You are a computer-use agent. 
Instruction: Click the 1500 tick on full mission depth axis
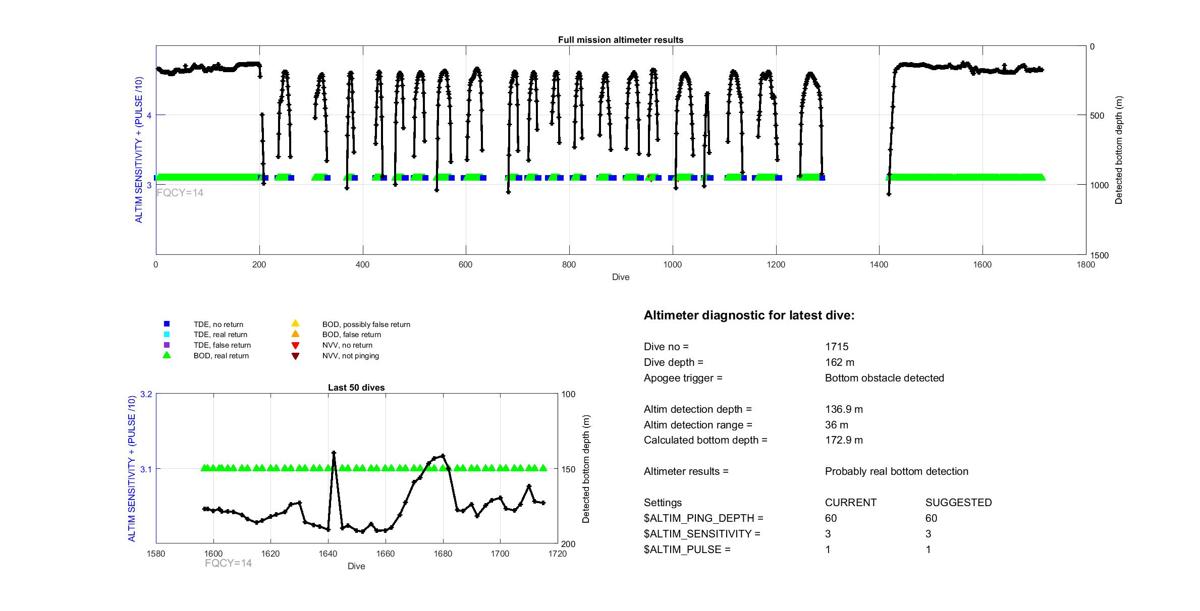(1101, 255)
